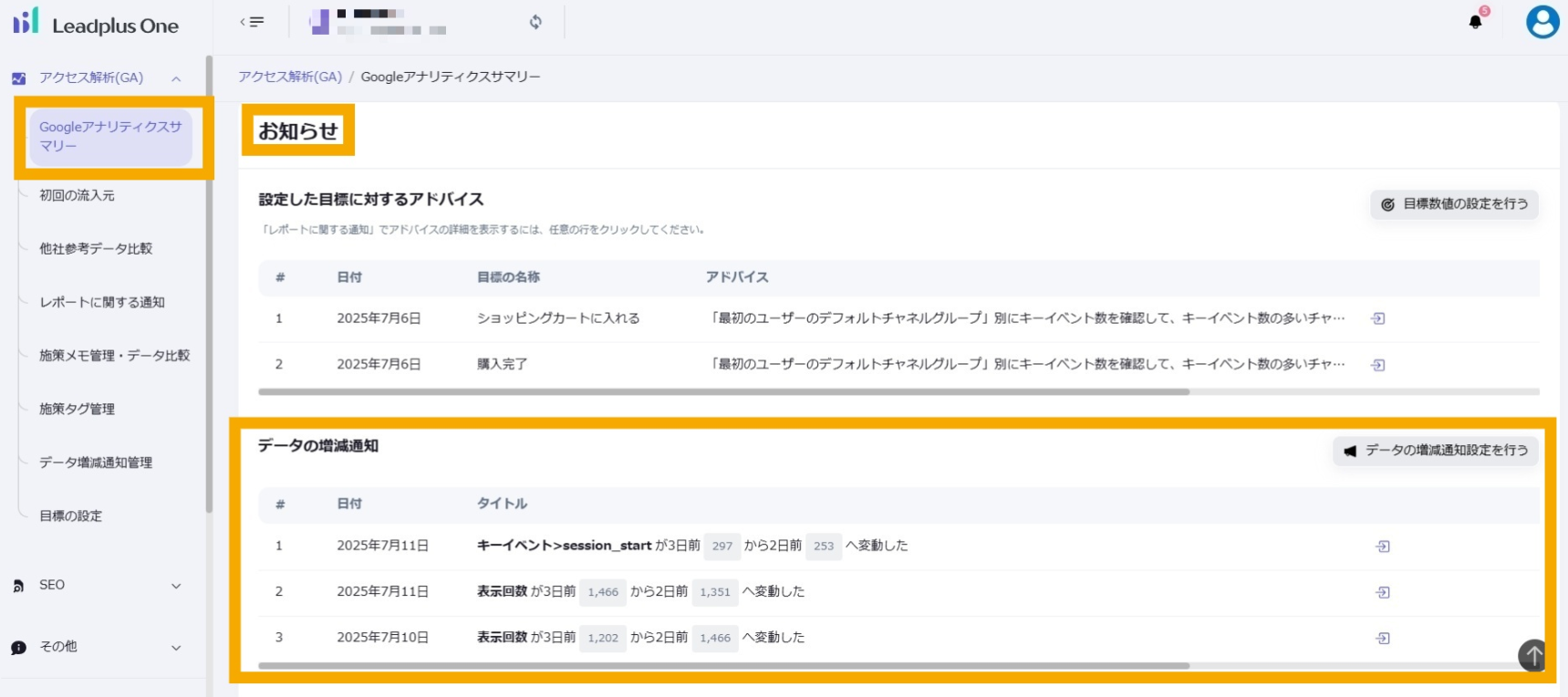Open 他社参考データ比較 menu item
Screen dimensions: 1568x697
tap(96, 249)
